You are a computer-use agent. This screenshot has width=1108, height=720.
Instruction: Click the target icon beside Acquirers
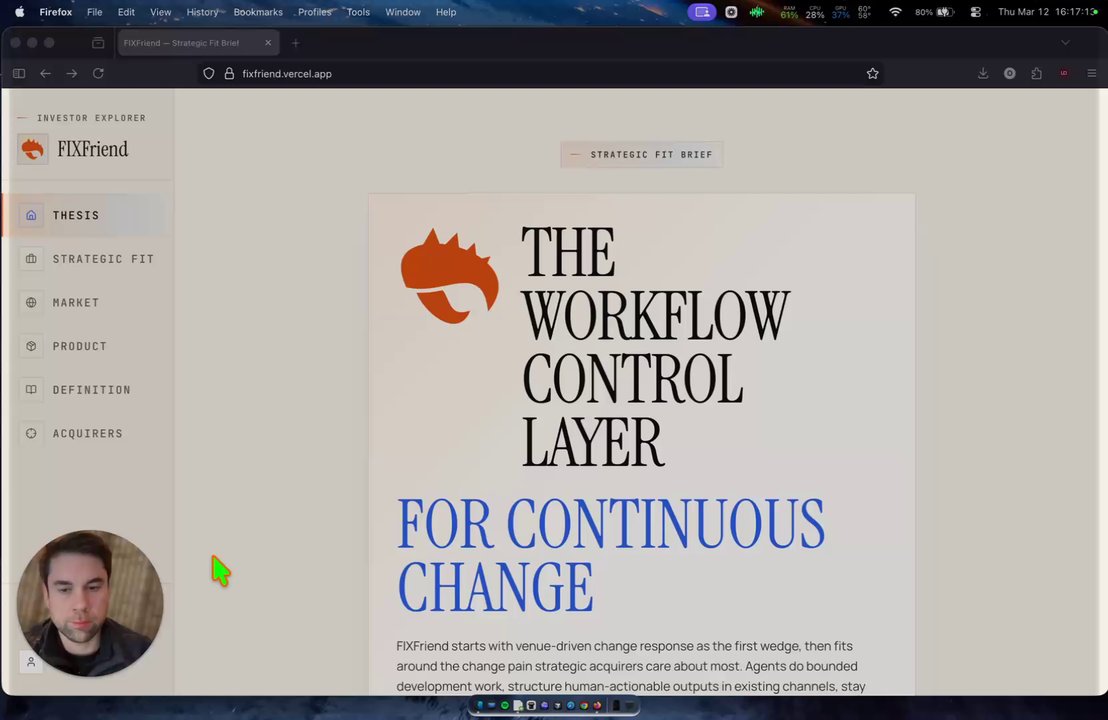[x=31, y=433]
